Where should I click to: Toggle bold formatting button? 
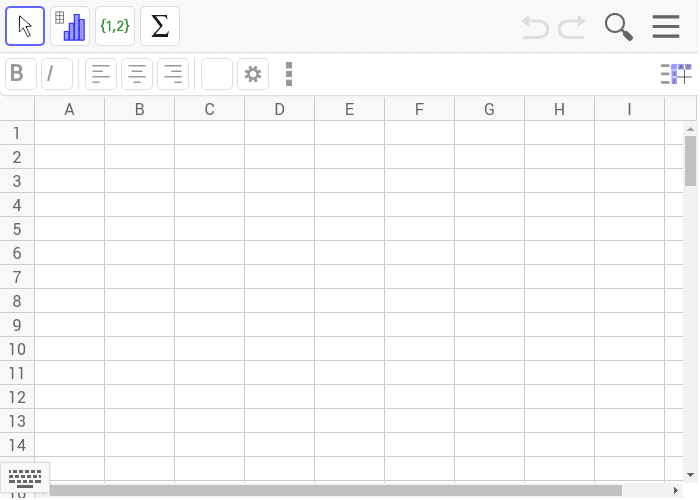click(x=21, y=74)
